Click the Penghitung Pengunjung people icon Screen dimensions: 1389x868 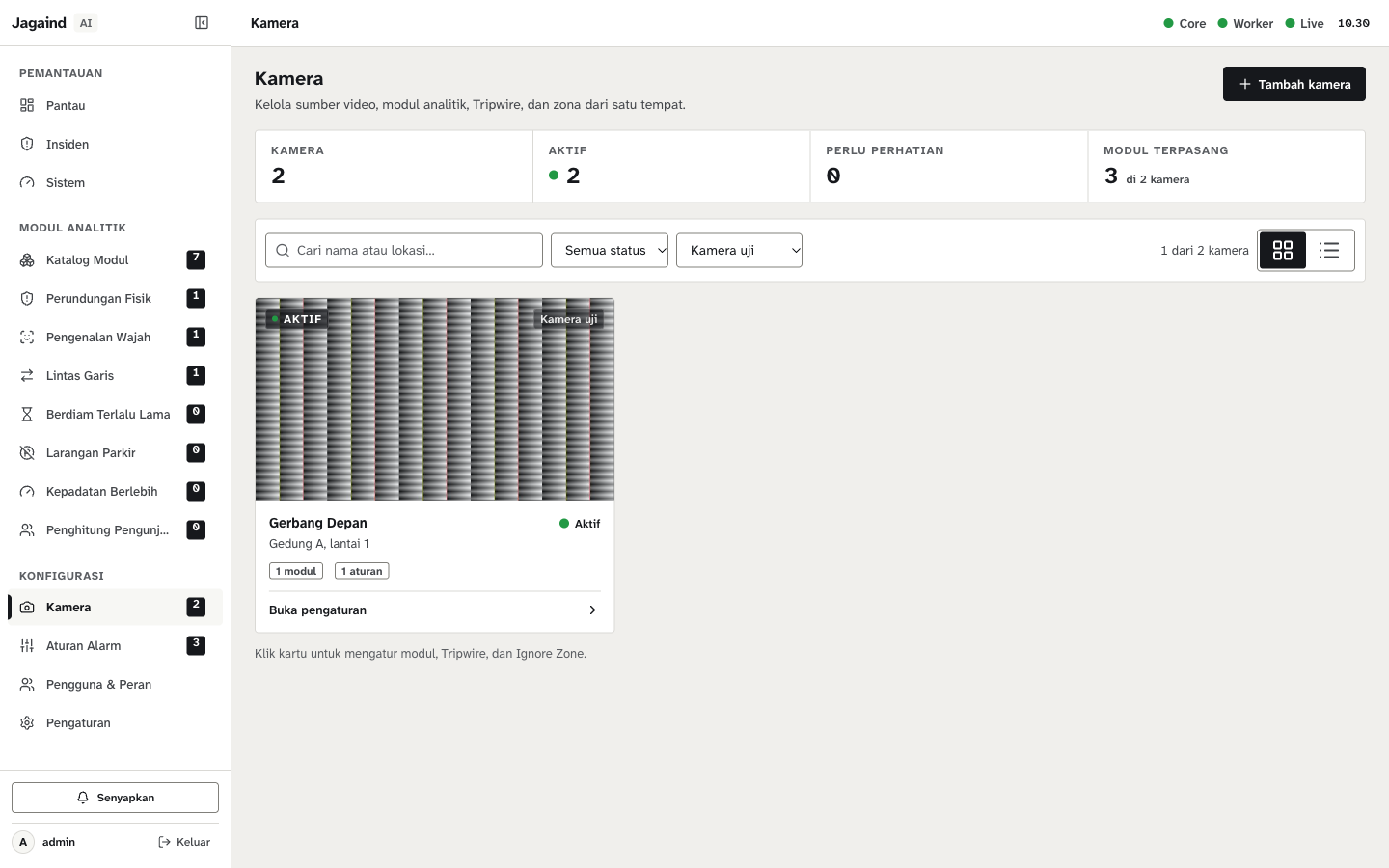click(27, 529)
